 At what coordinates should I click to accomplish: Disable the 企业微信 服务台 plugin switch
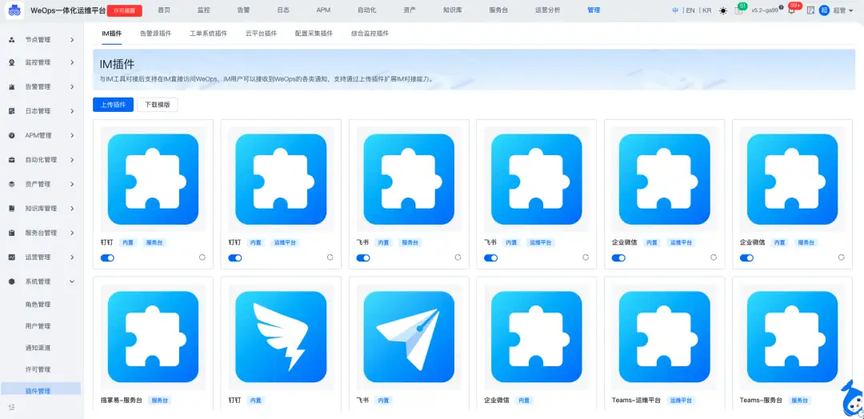(x=747, y=257)
